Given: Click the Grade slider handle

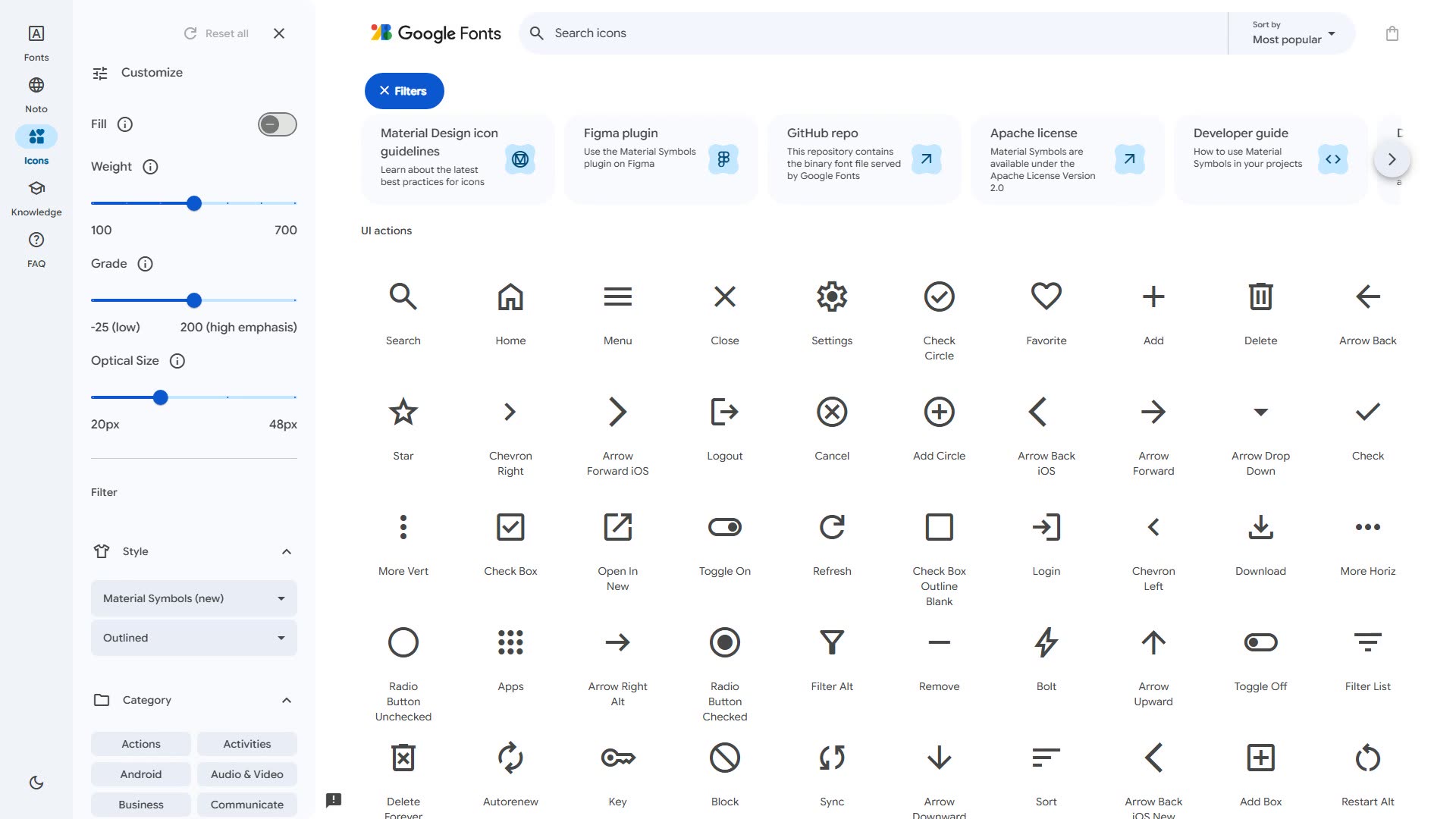Looking at the screenshot, I should coord(194,300).
